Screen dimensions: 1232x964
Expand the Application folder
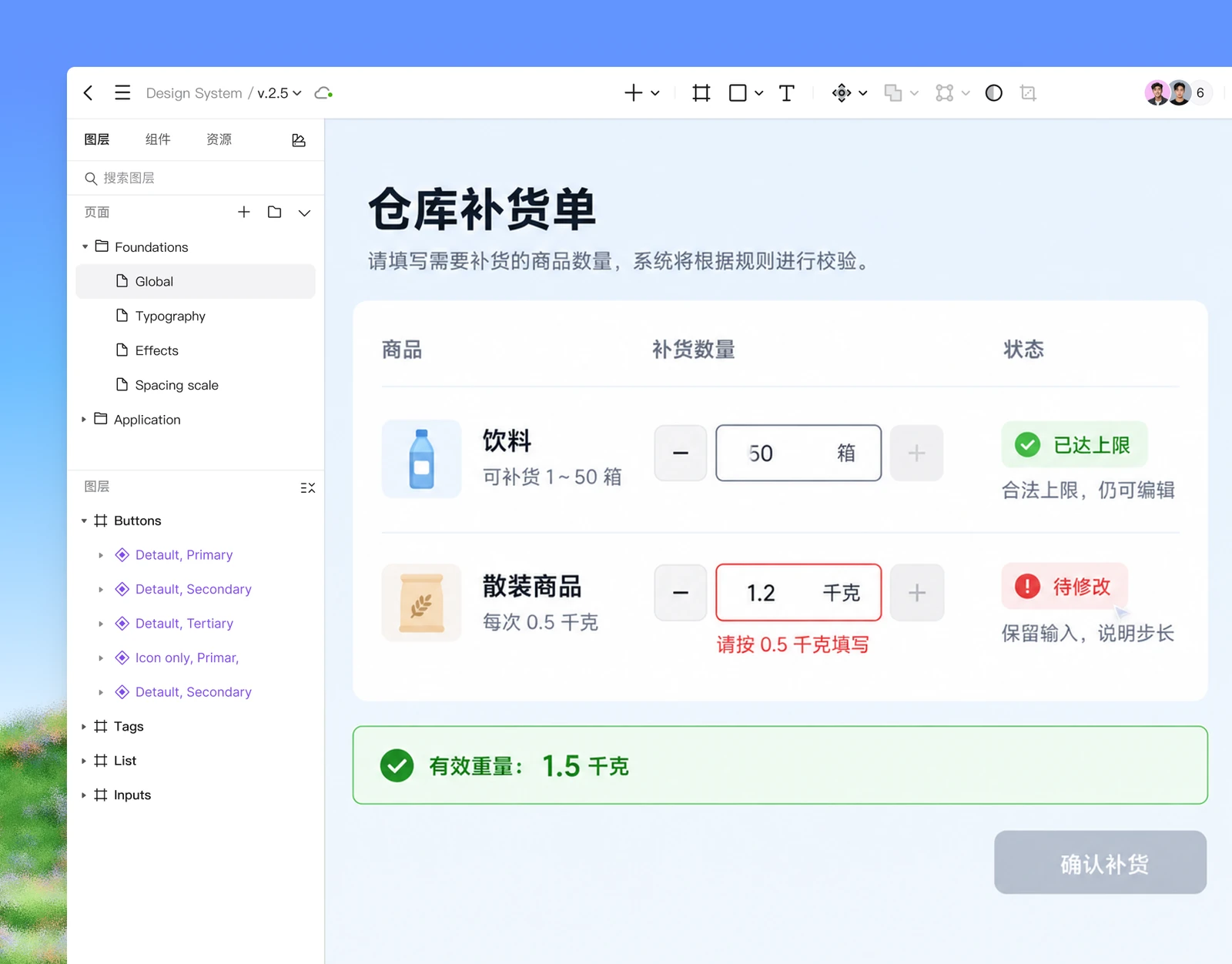coord(84,420)
